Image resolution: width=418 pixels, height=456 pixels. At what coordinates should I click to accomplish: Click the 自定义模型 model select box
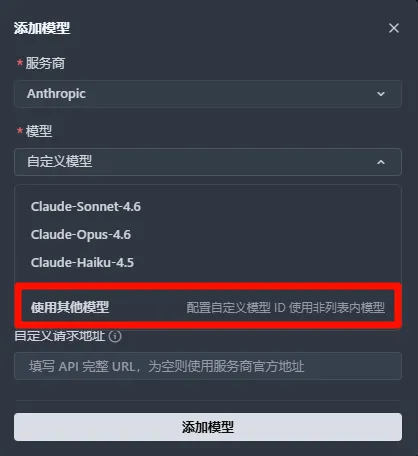tap(208, 162)
